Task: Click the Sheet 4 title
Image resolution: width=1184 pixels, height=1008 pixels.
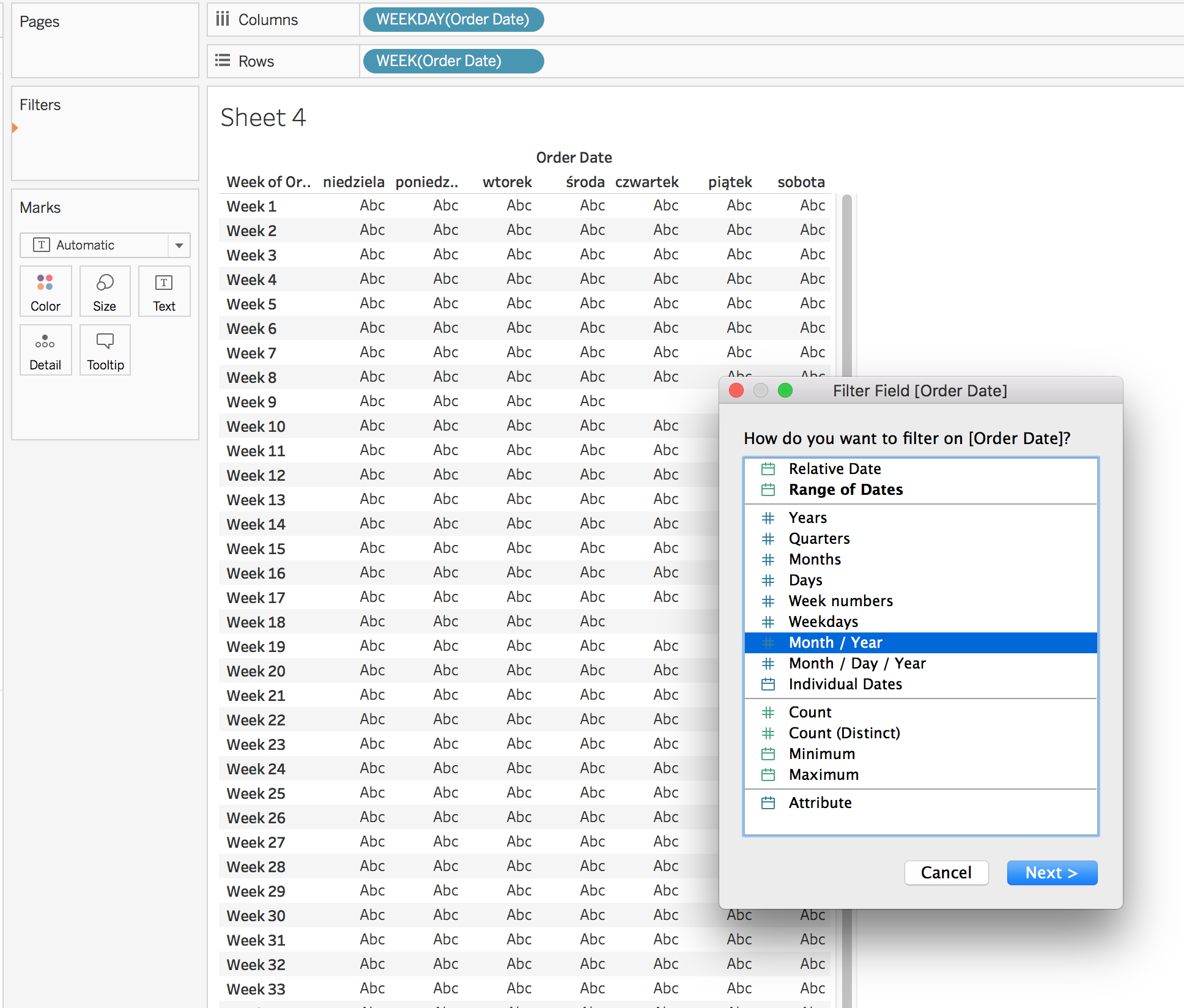Action: (x=263, y=117)
